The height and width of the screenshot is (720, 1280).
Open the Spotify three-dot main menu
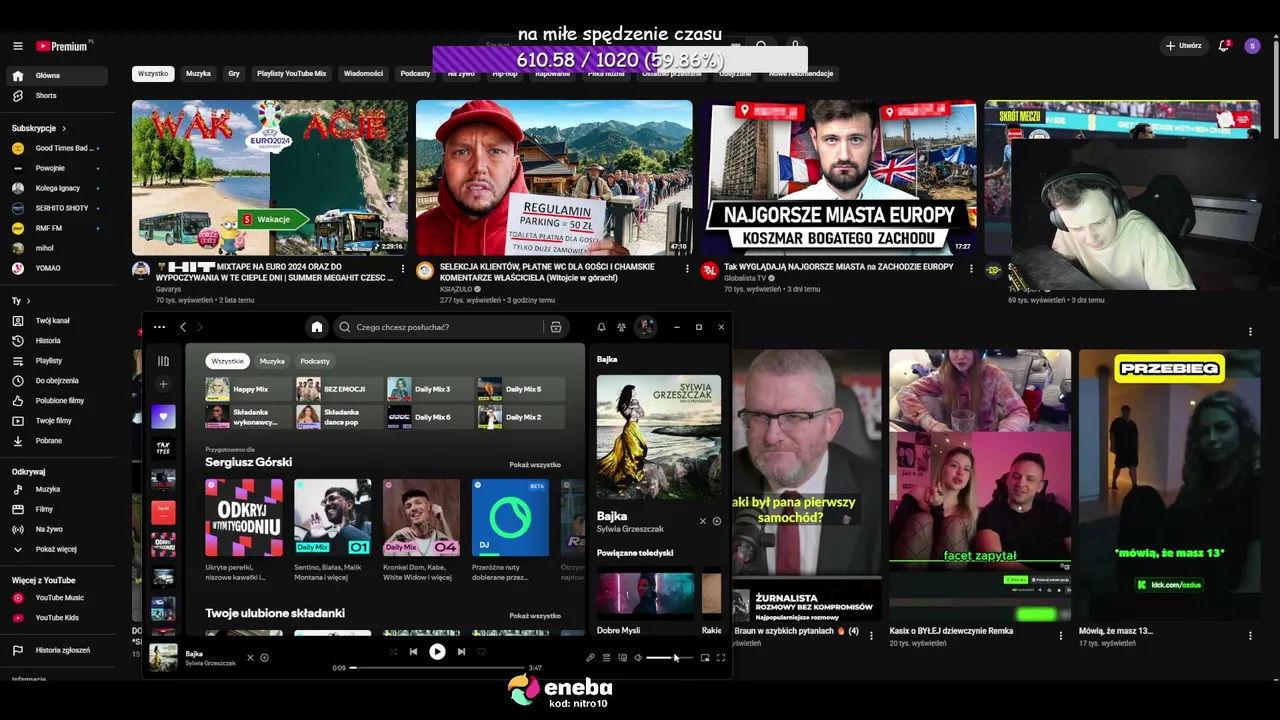(x=159, y=327)
